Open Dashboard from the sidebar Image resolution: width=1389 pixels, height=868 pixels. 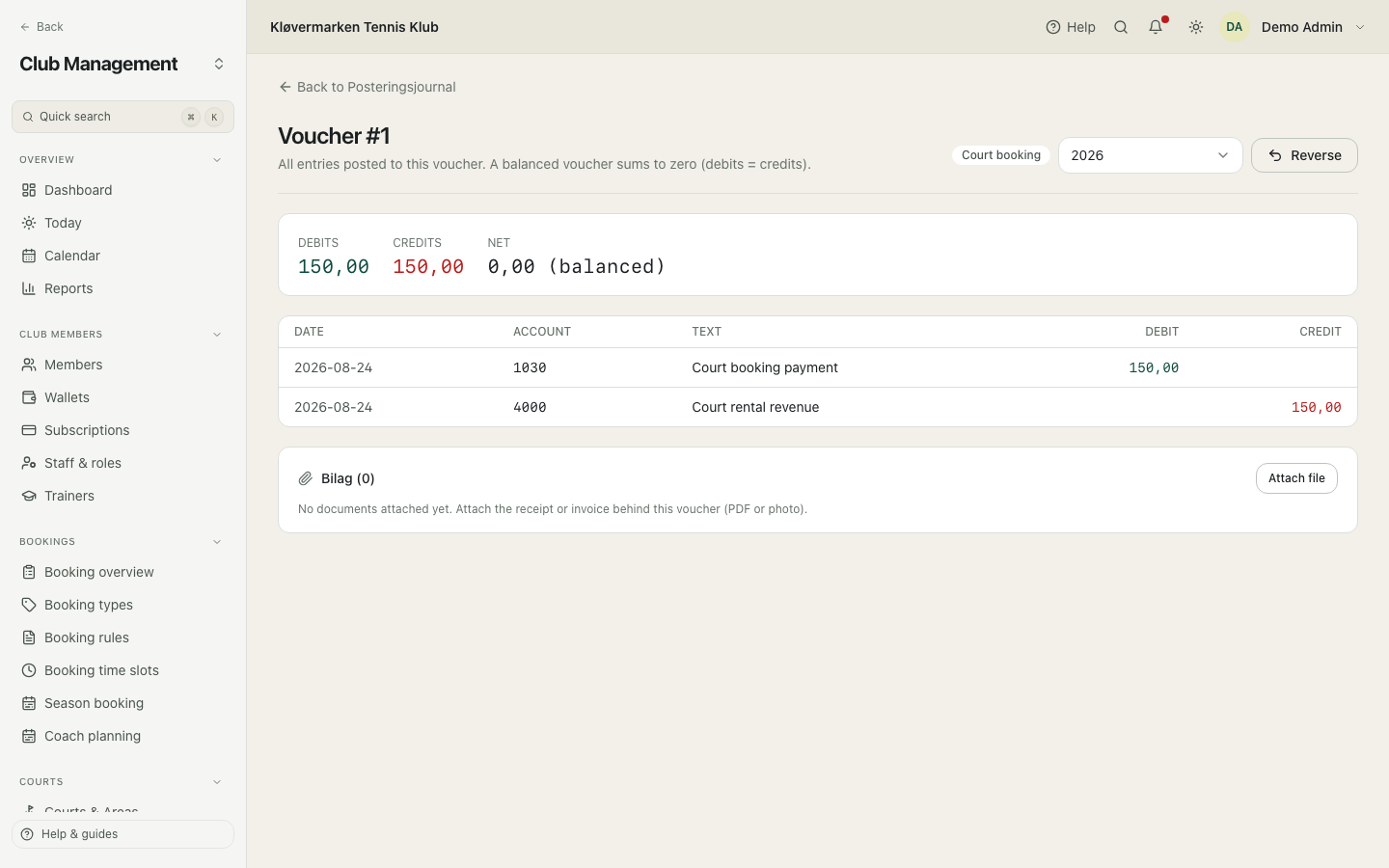pos(78,190)
